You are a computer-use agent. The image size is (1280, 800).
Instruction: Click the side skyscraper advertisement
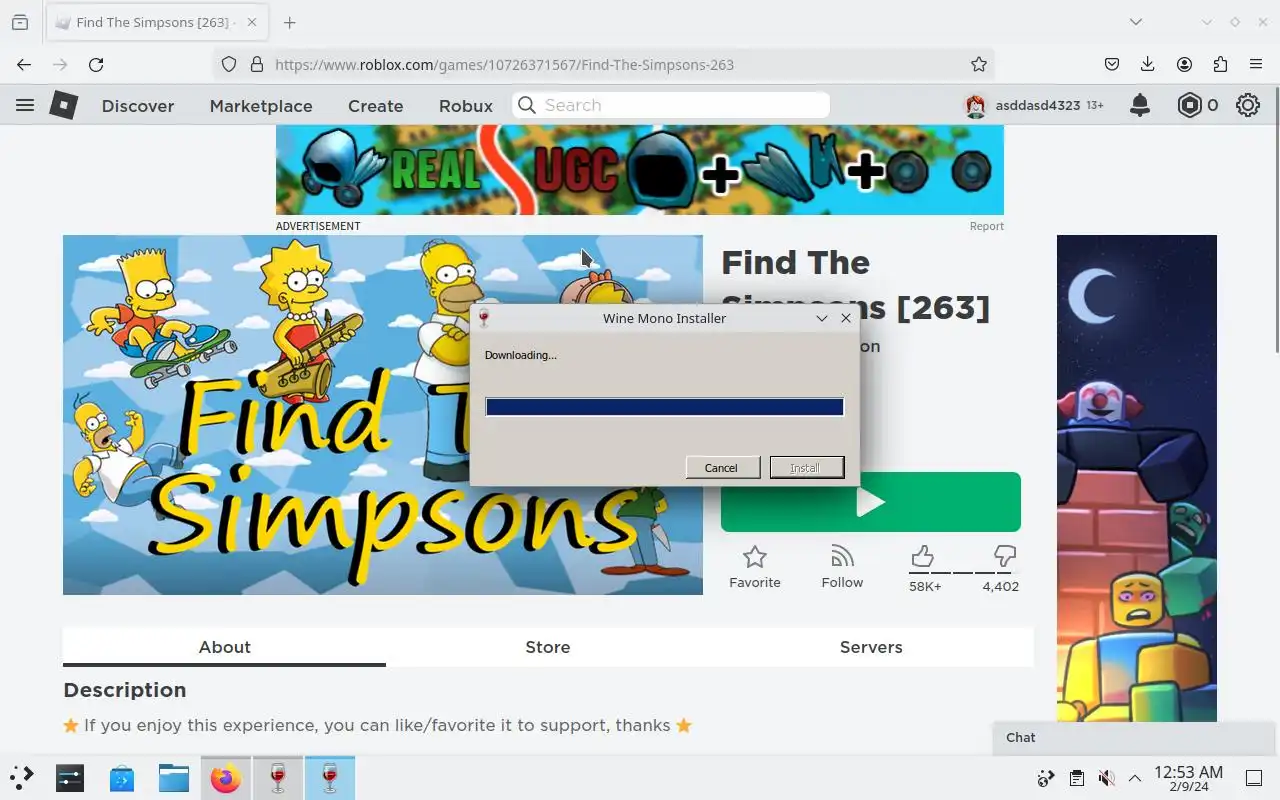point(1137,478)
